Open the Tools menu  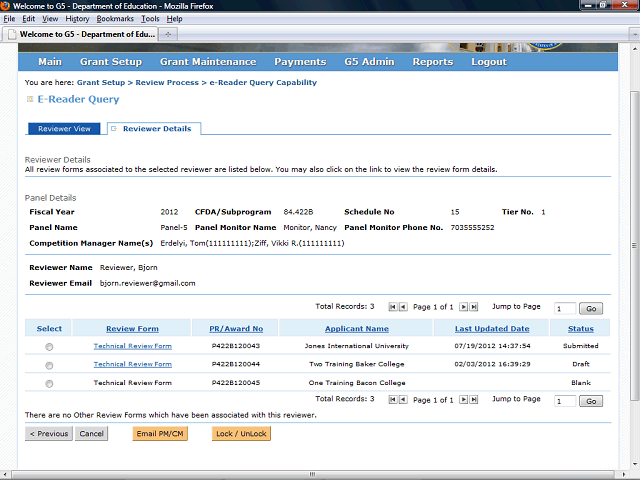point(150,19)
